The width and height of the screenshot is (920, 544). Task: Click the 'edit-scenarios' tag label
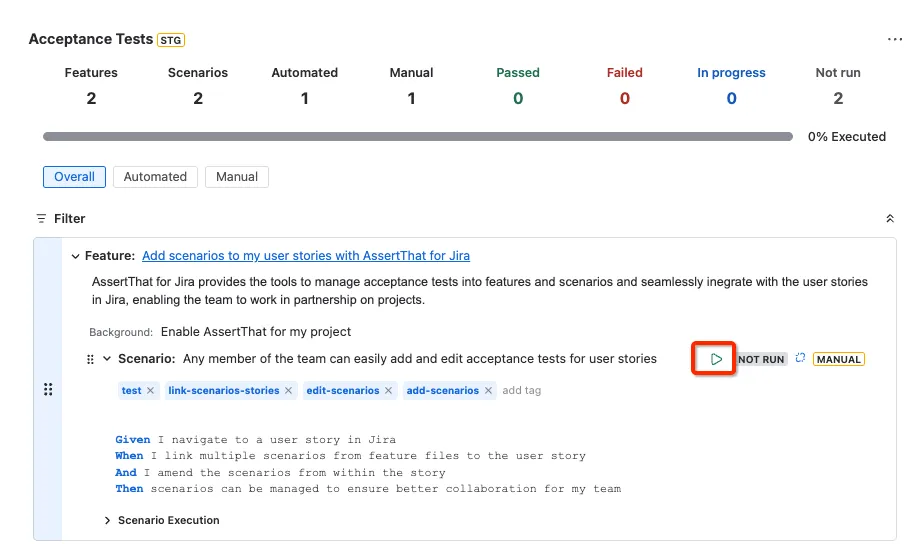[343, 390]
